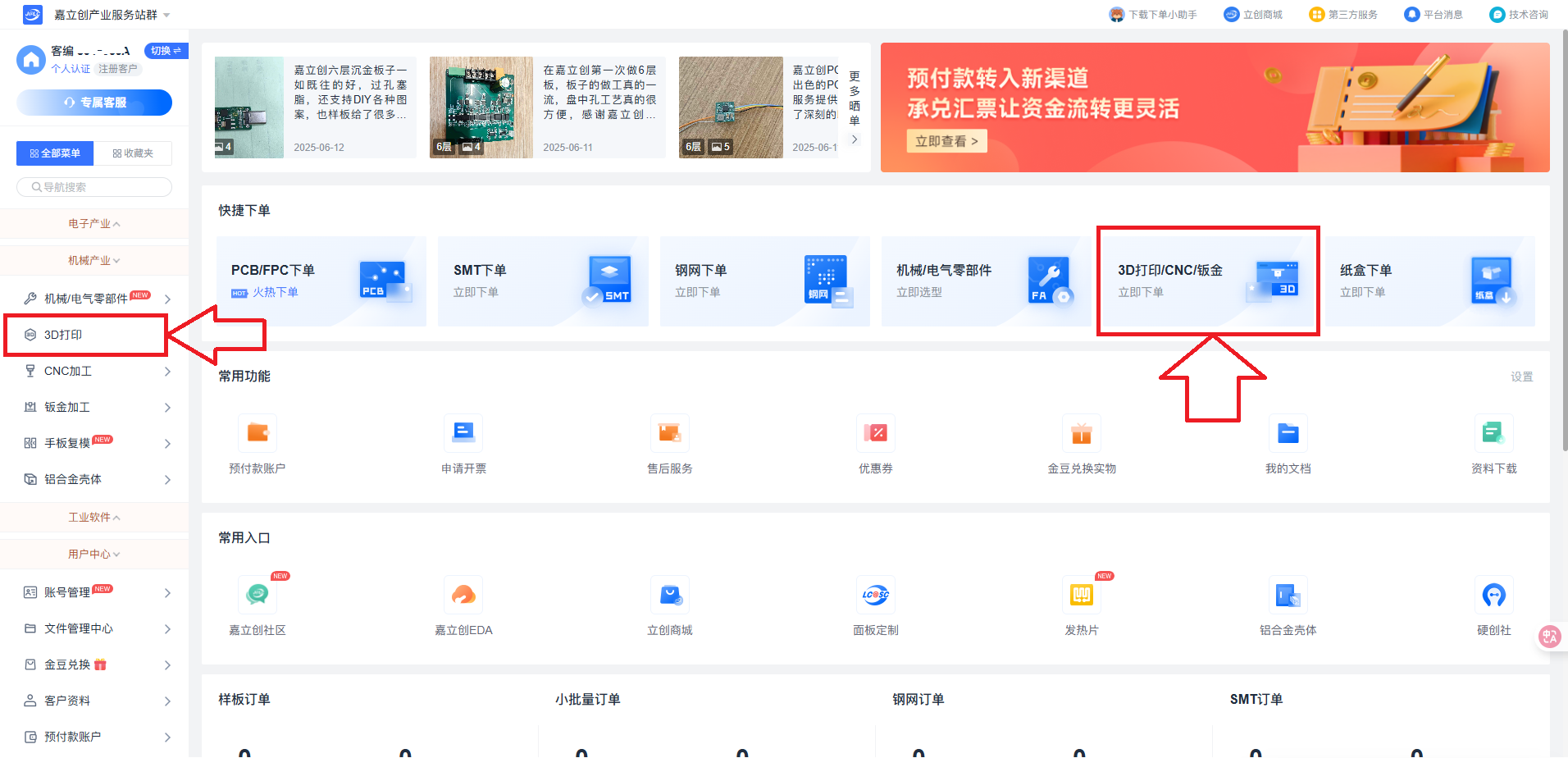Click the 火热下单 link under PCB/FPC下单
1568x758 pixels.
click(x=276, y=292)
